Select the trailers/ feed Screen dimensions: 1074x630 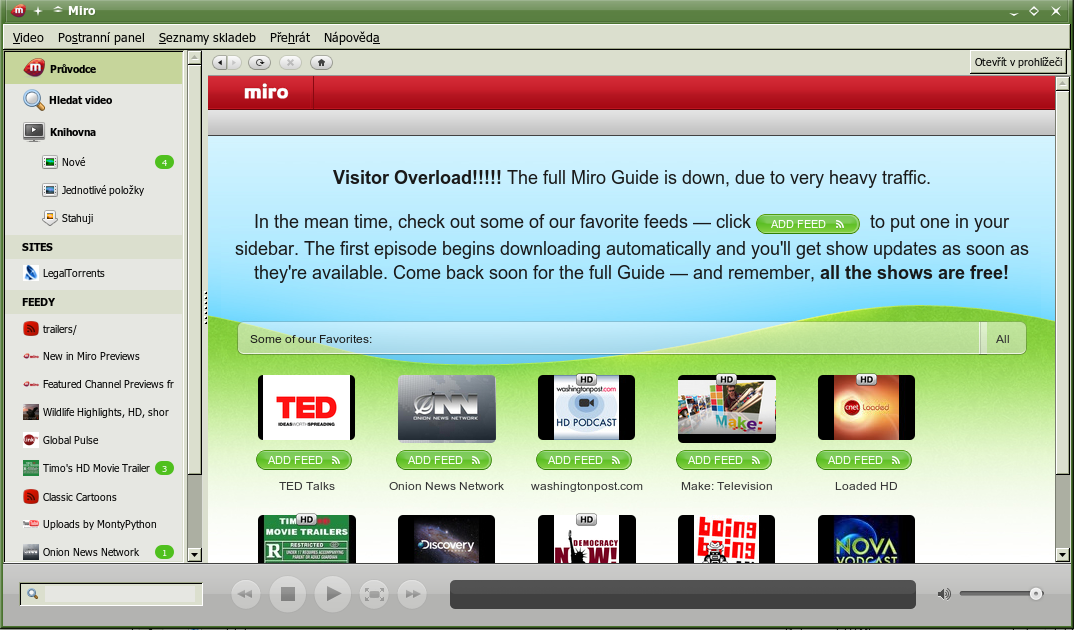(x=94, y=329)
